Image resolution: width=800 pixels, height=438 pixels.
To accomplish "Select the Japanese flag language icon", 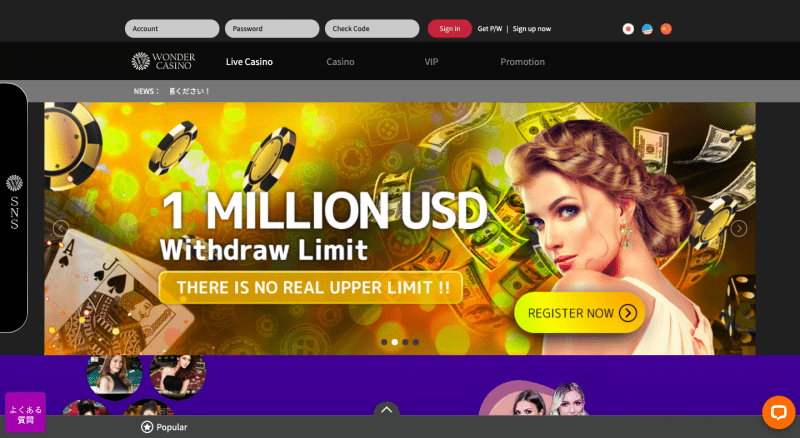I will (x=628, y=29).
